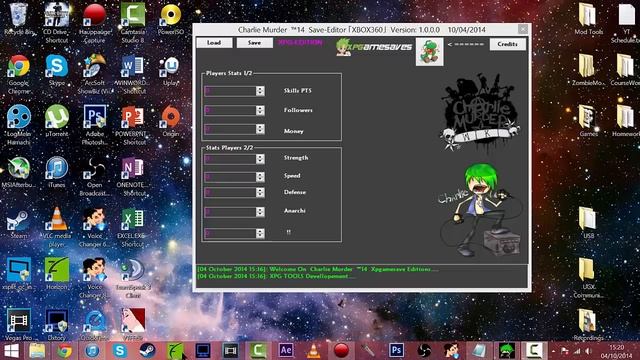Click the Load button in save editor
Viewport: 640px width, 360px height.
pos(214,43)
